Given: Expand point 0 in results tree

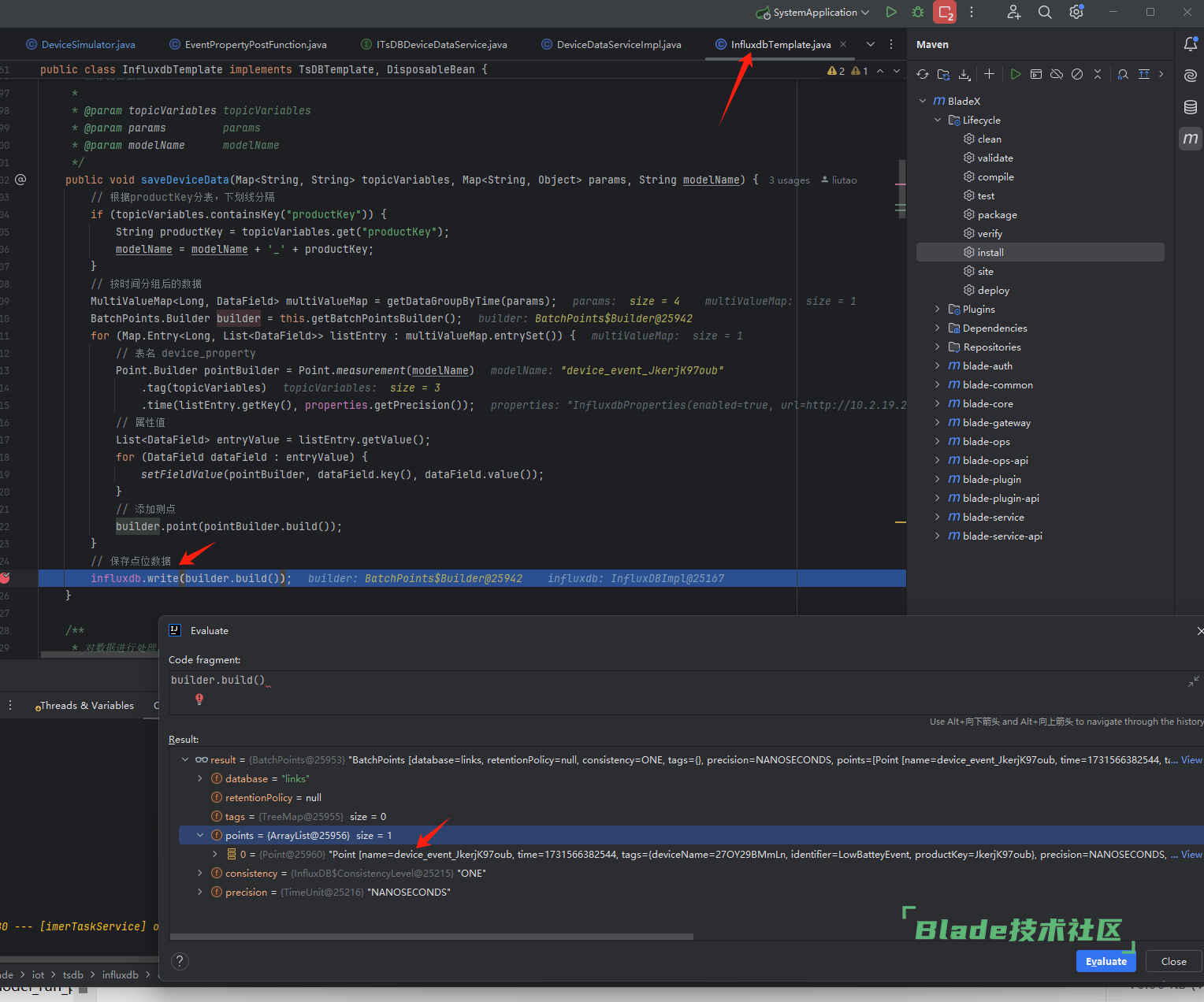Looking at the screenshot, I should click(215, 854).
